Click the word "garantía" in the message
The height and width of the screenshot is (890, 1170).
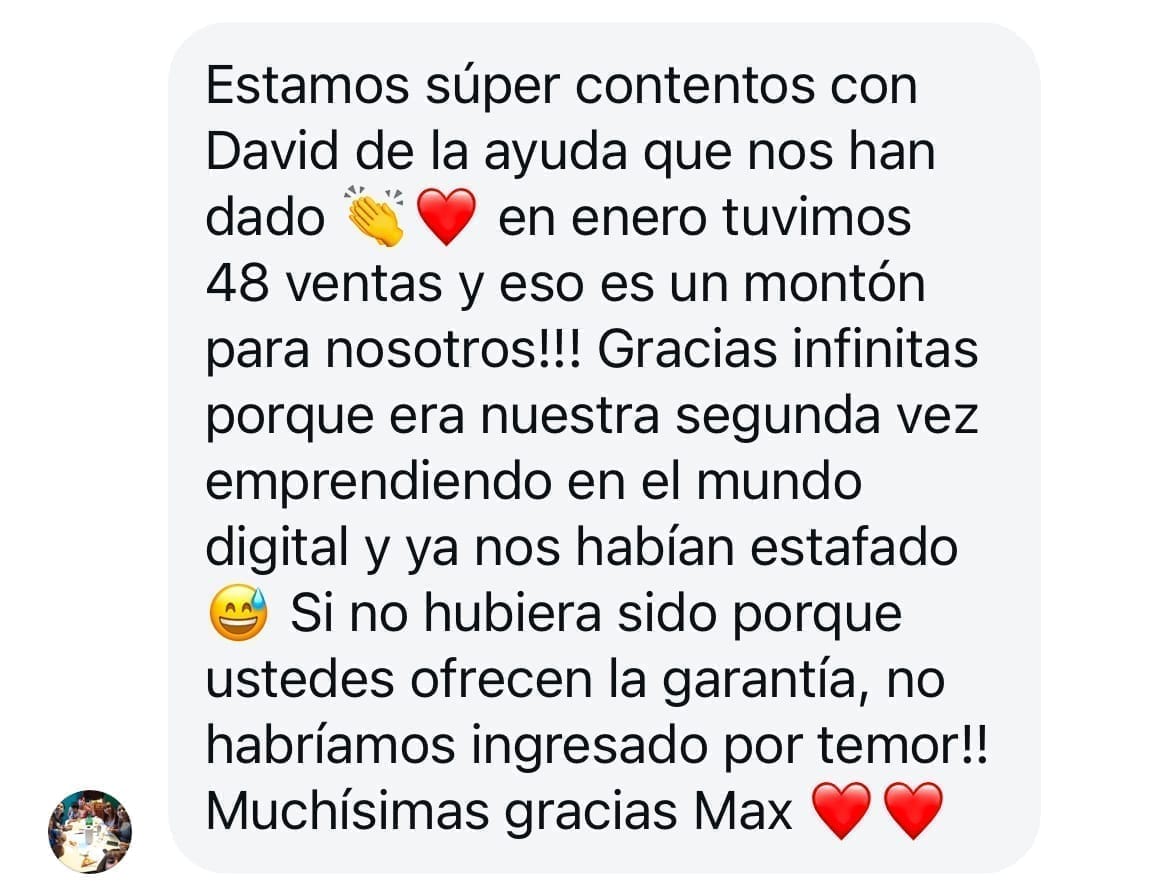762,680
